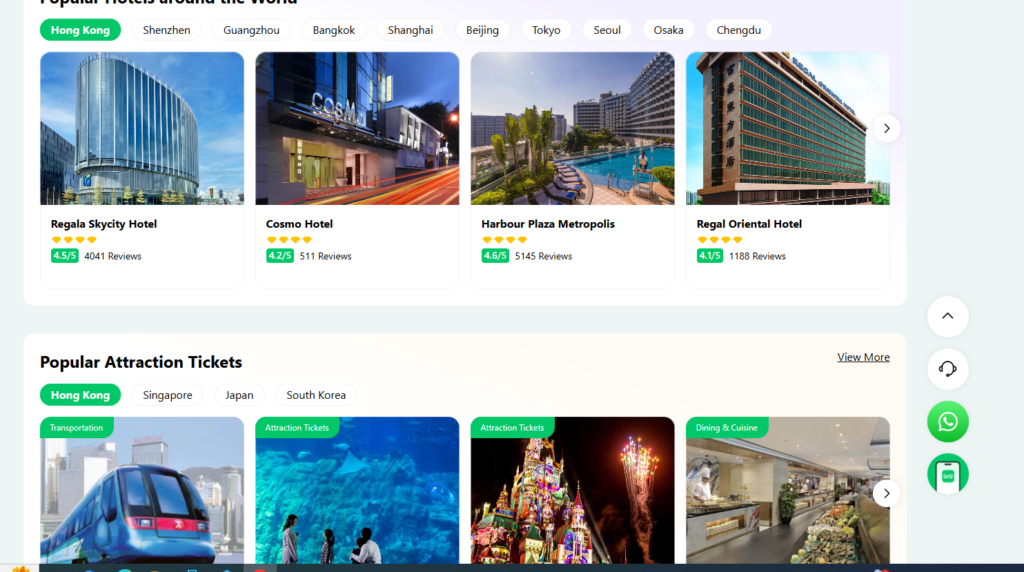Click Harbour Plaza Metropolis pool image
The height and width of the screenshot is (572, 1024).
click(x=572, y=128)
